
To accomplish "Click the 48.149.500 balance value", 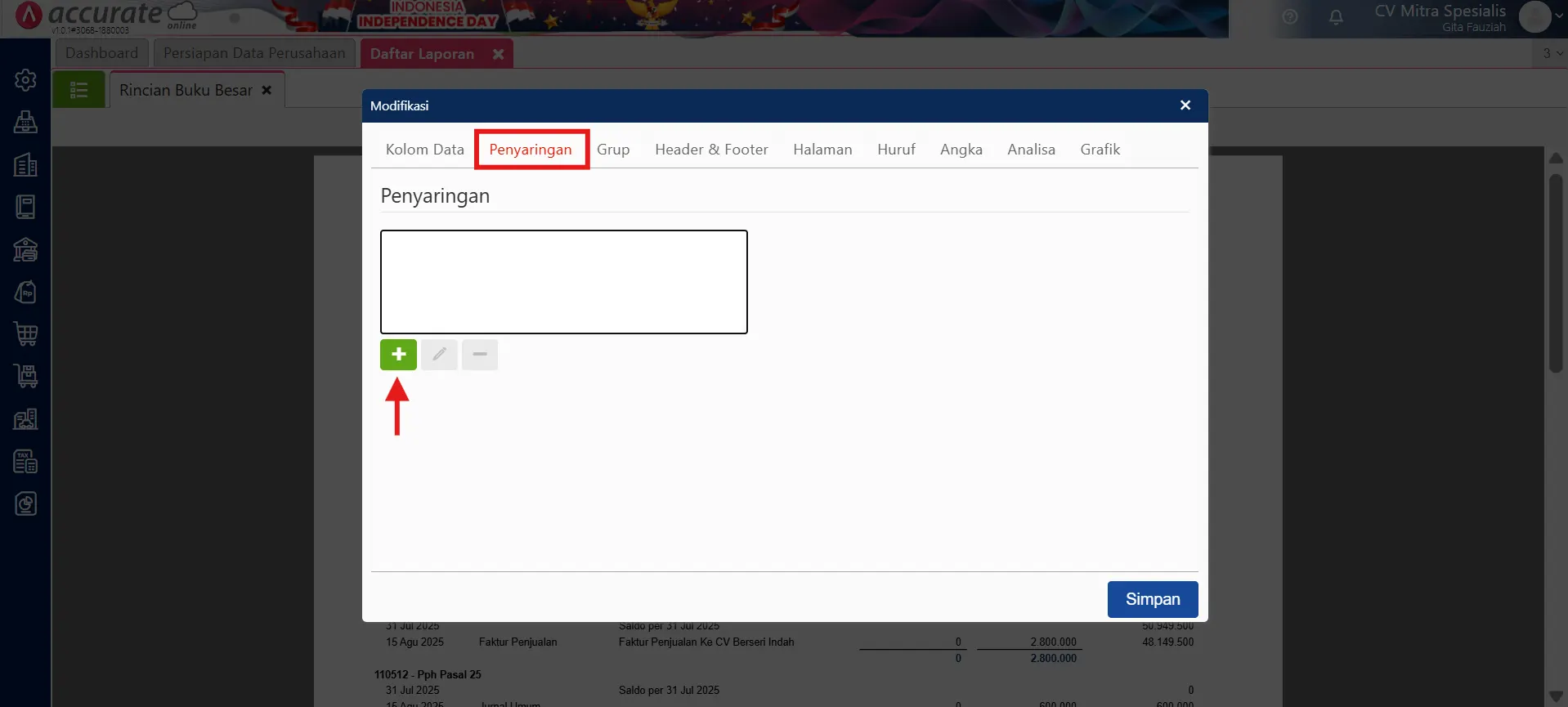I will (x=1167, y=642).
